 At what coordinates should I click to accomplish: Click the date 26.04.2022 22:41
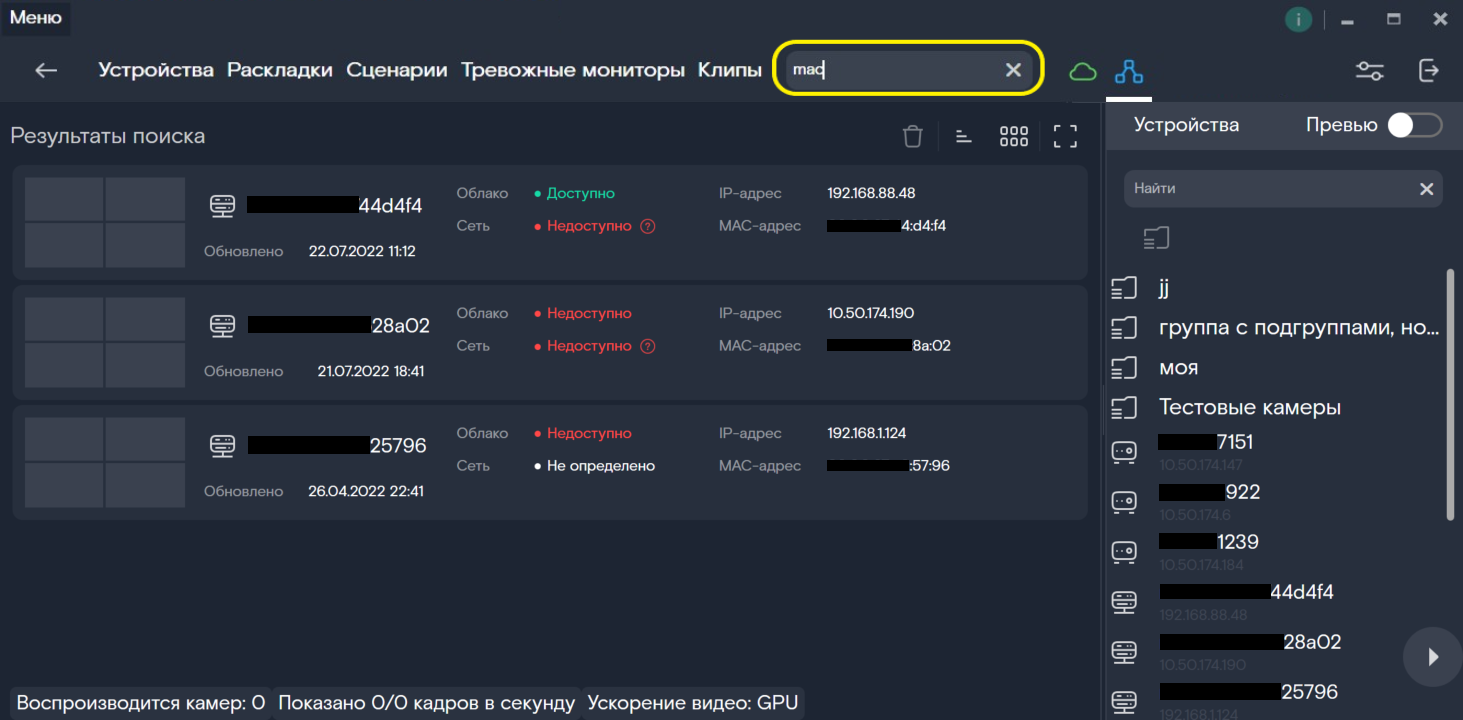click(366, 491)
